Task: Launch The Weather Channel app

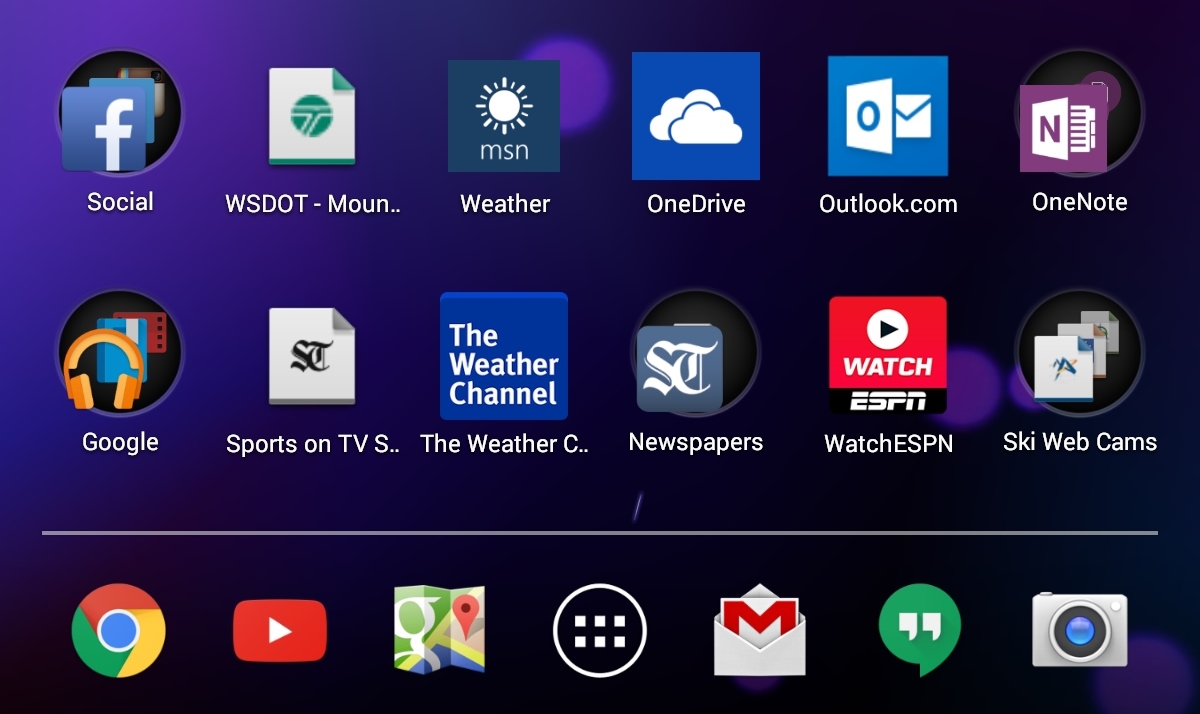Action: [x=504, y=357]
